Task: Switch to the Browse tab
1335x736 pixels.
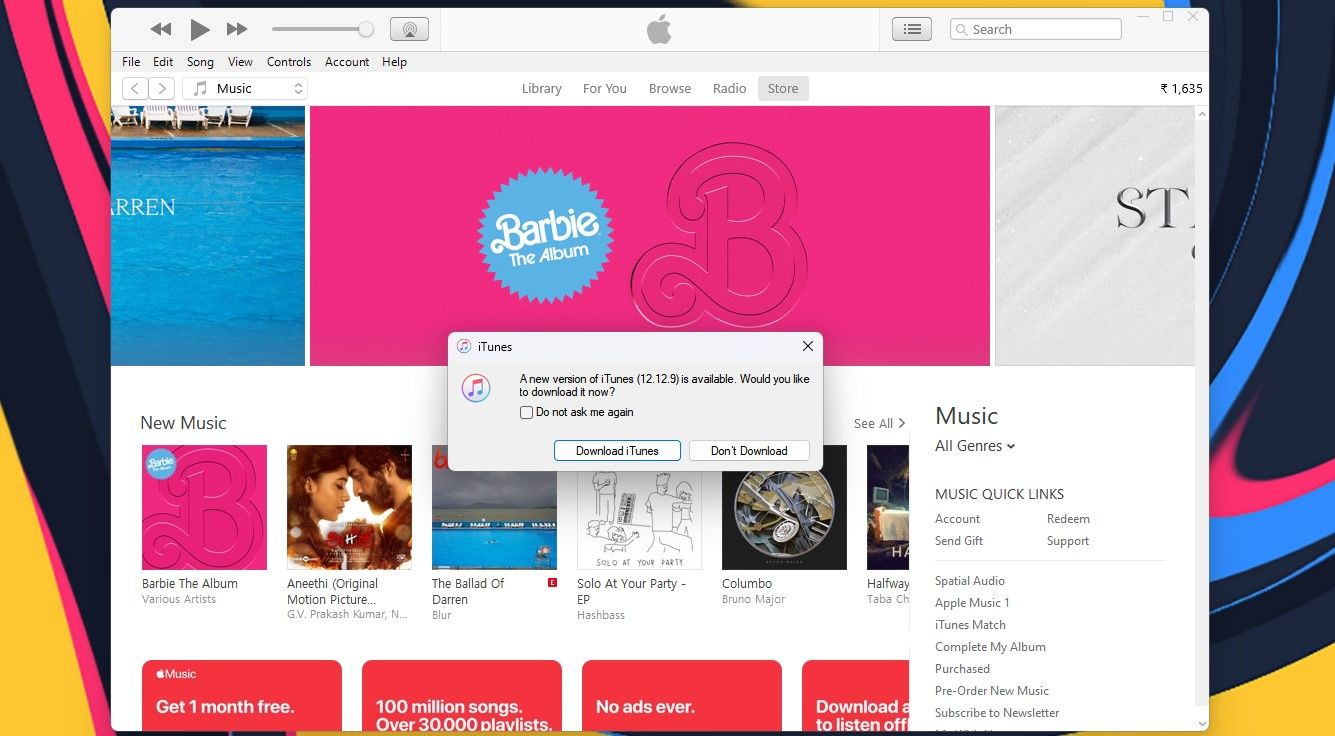Action: point(670,88)
